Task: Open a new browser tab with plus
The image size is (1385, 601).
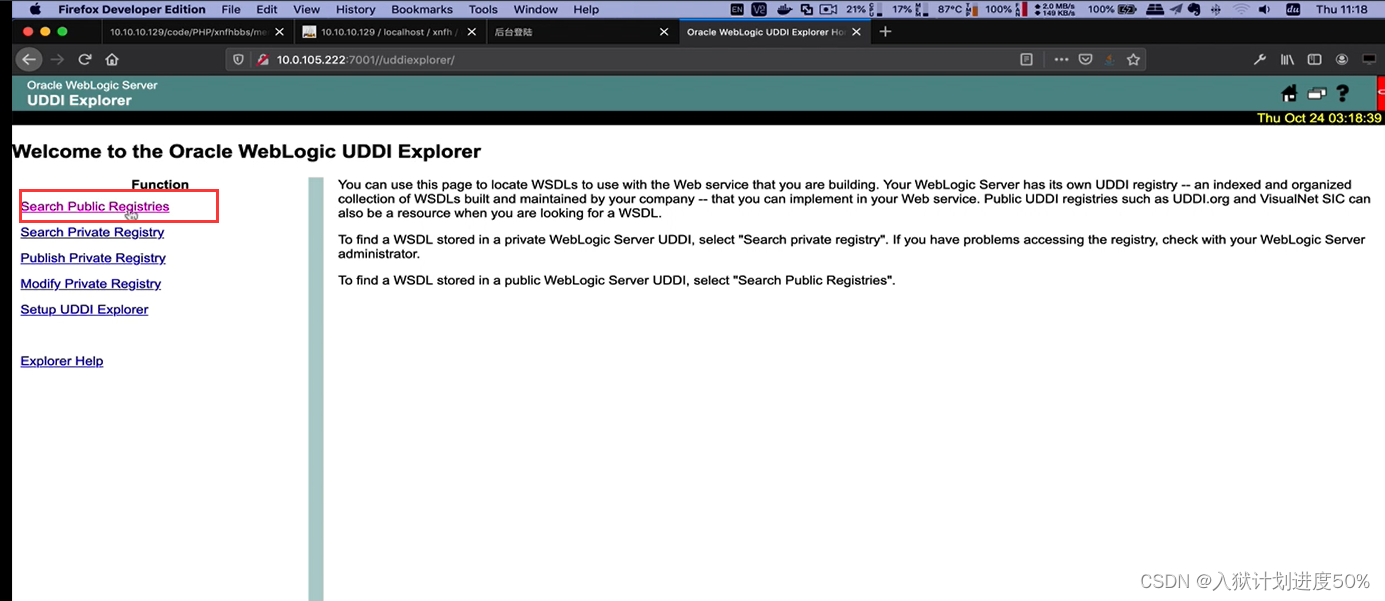Action: (x=885, y=32)
